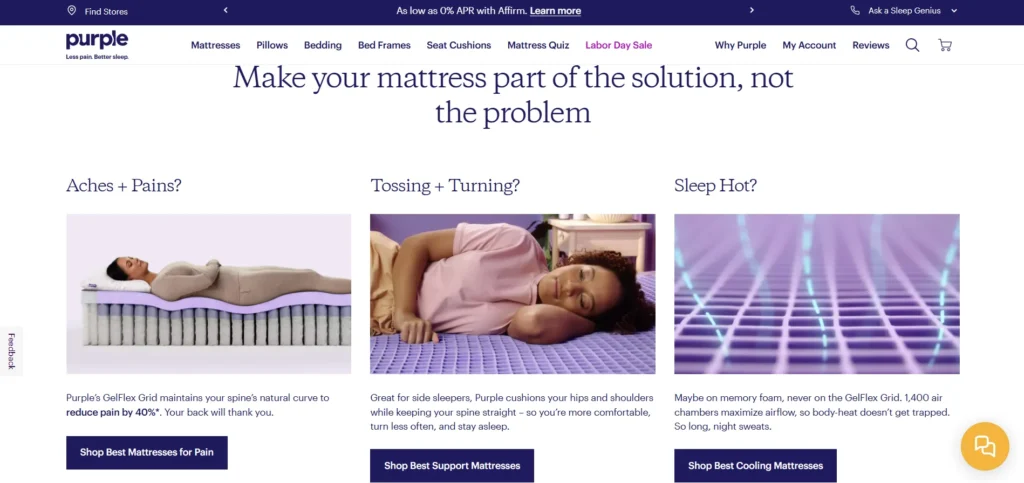This screenshot has height=483, width=1024.
Task: Show previous promo with left arrow
Action: click(225, 10)
